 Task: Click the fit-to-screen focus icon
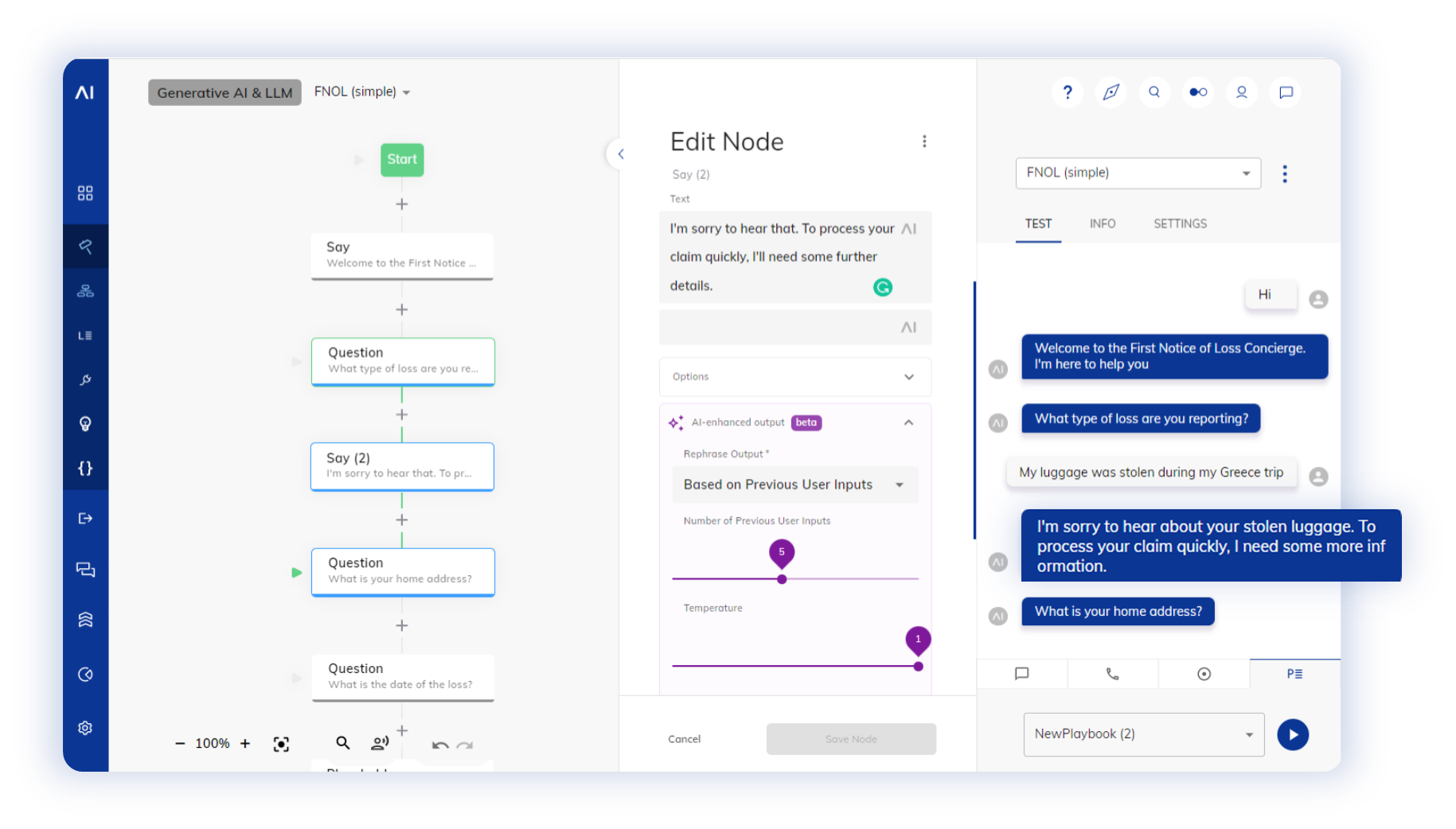point(281,744)
